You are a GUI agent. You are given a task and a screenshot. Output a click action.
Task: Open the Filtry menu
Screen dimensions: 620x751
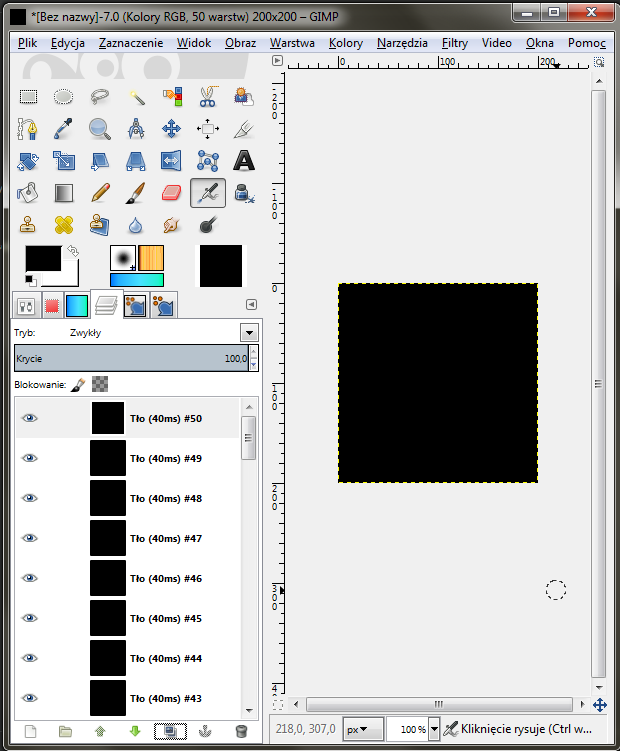click(454, 43)
